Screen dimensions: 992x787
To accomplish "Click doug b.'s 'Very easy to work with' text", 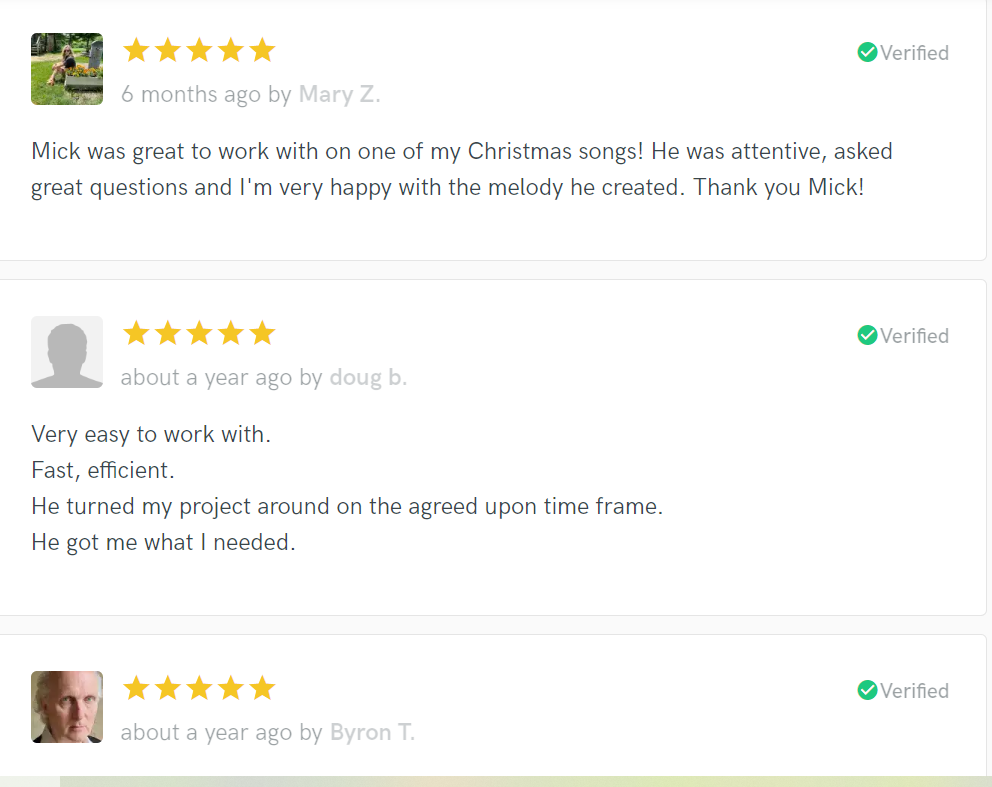I will (x=151, y=435).
